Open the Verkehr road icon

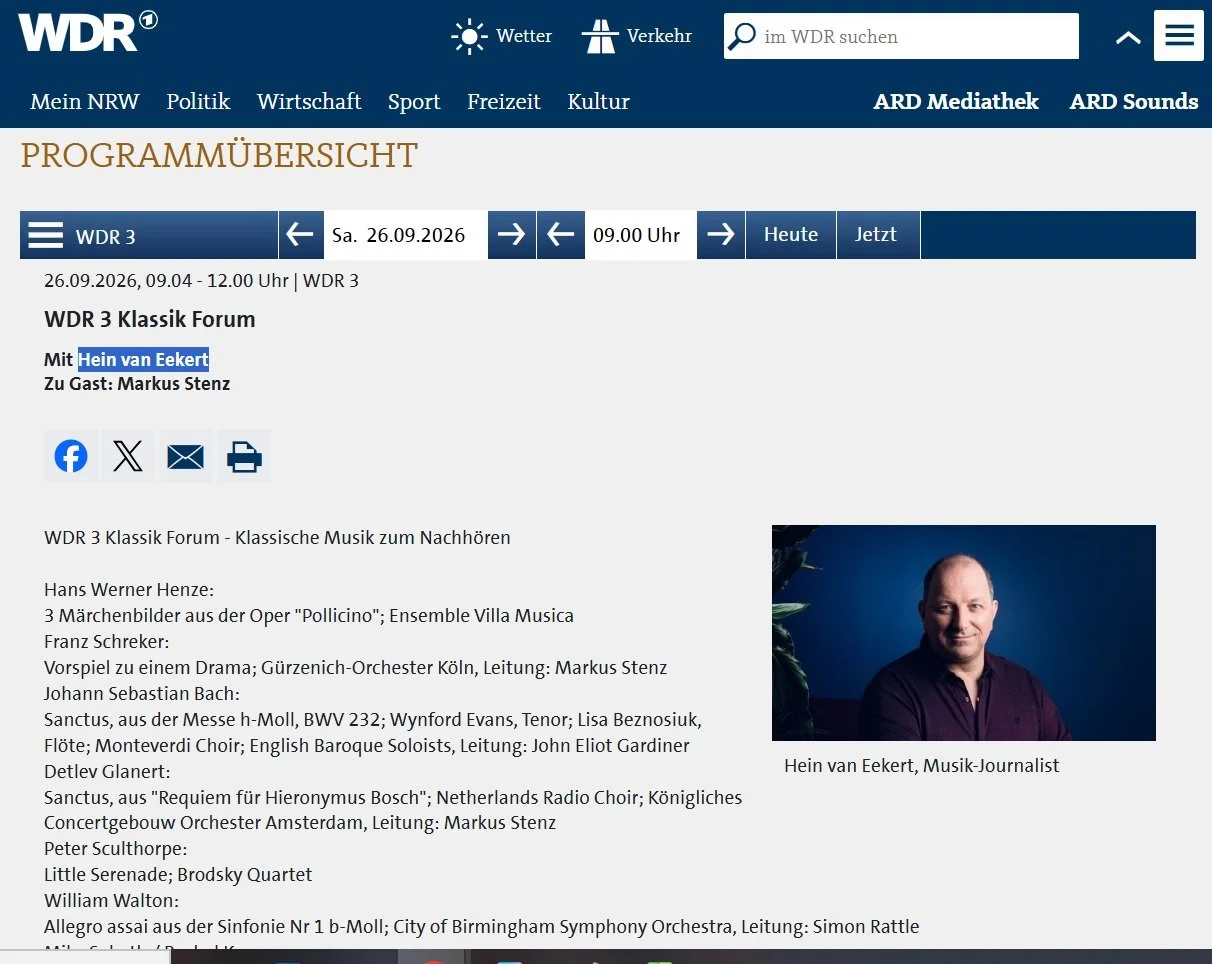pyautogui.click(x=600, y=37)
